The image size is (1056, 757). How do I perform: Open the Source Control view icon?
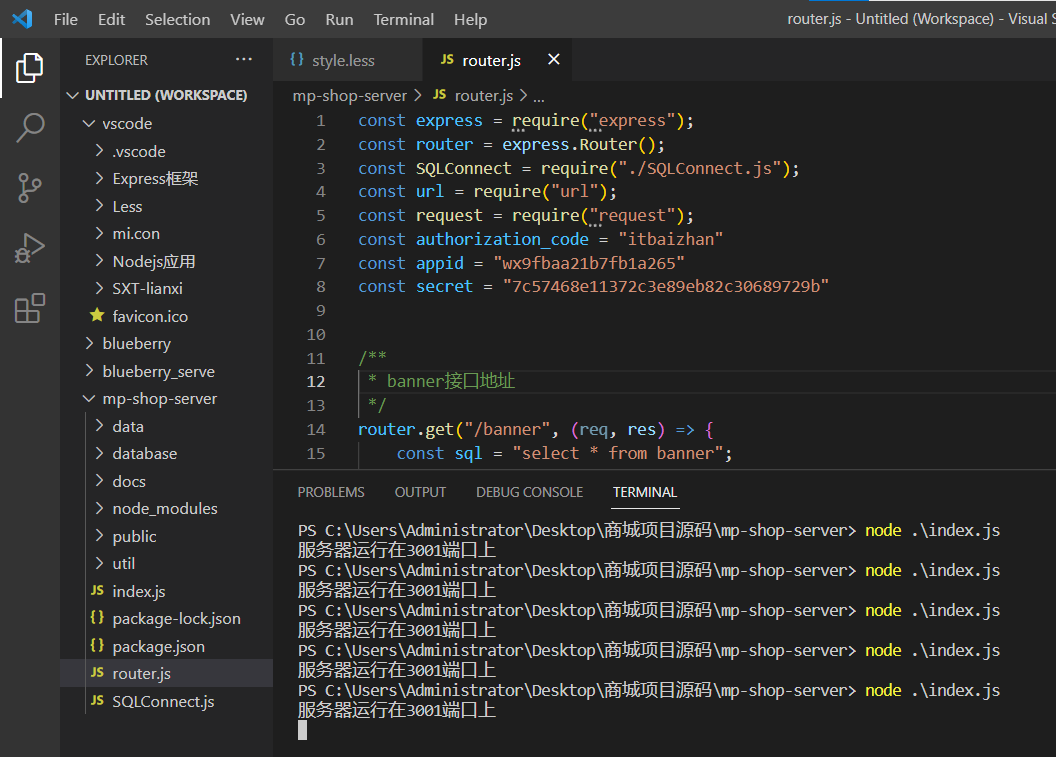(x=30, y=188)
